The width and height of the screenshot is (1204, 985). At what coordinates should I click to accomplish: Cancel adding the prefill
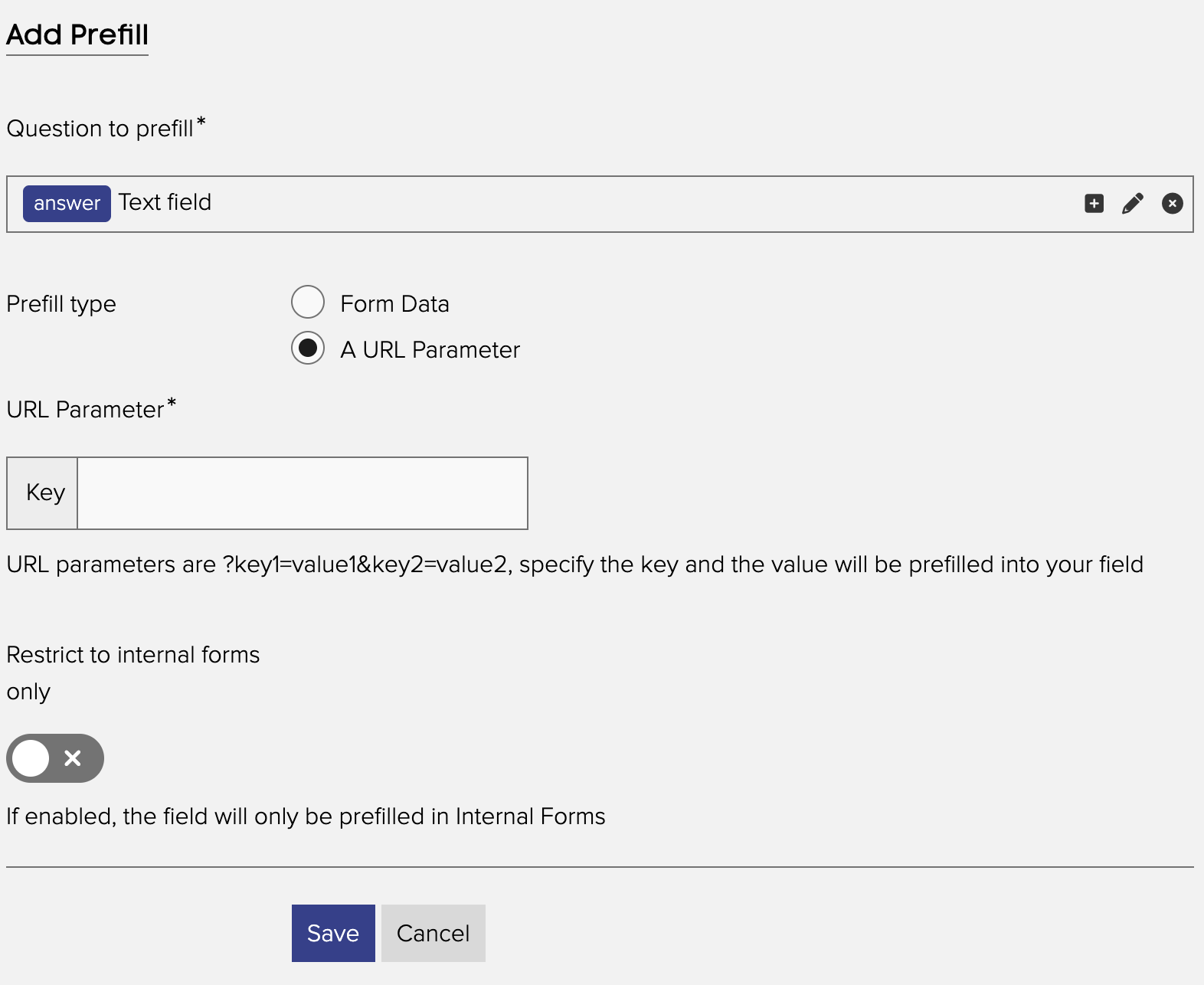coord(433,933)
